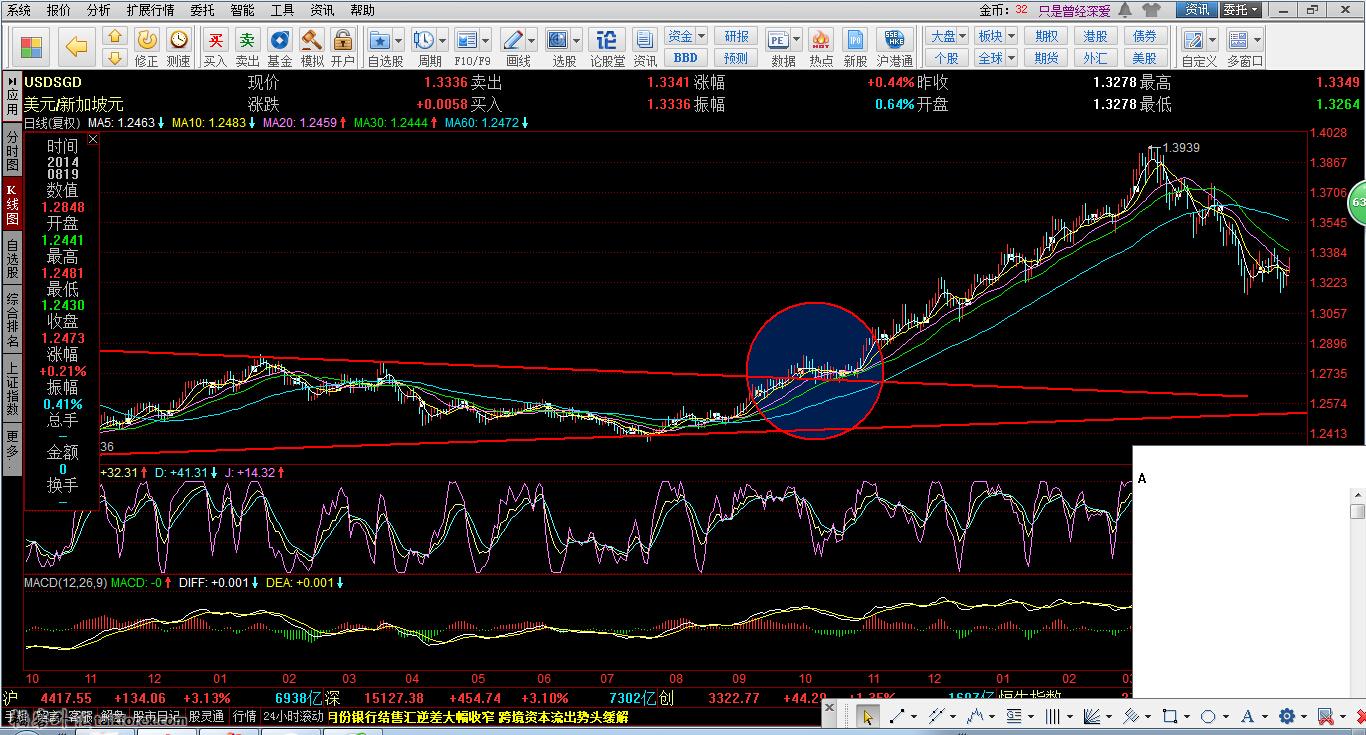Click the 预测 forecast button
The width and height of the screenshot is (1366, 735).
coord(736,58)
